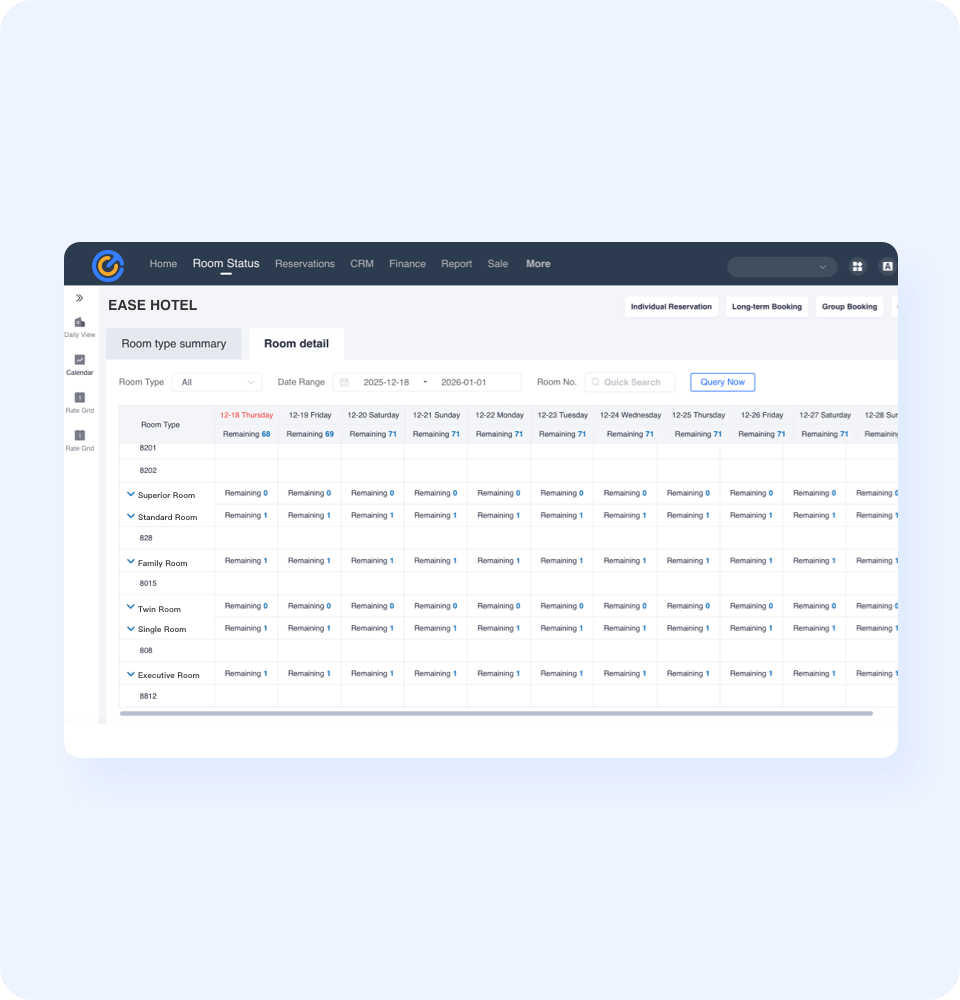Click the apps grid icon in the top bar
Viewport: 960px width, 1000px height.
[857, 266]
